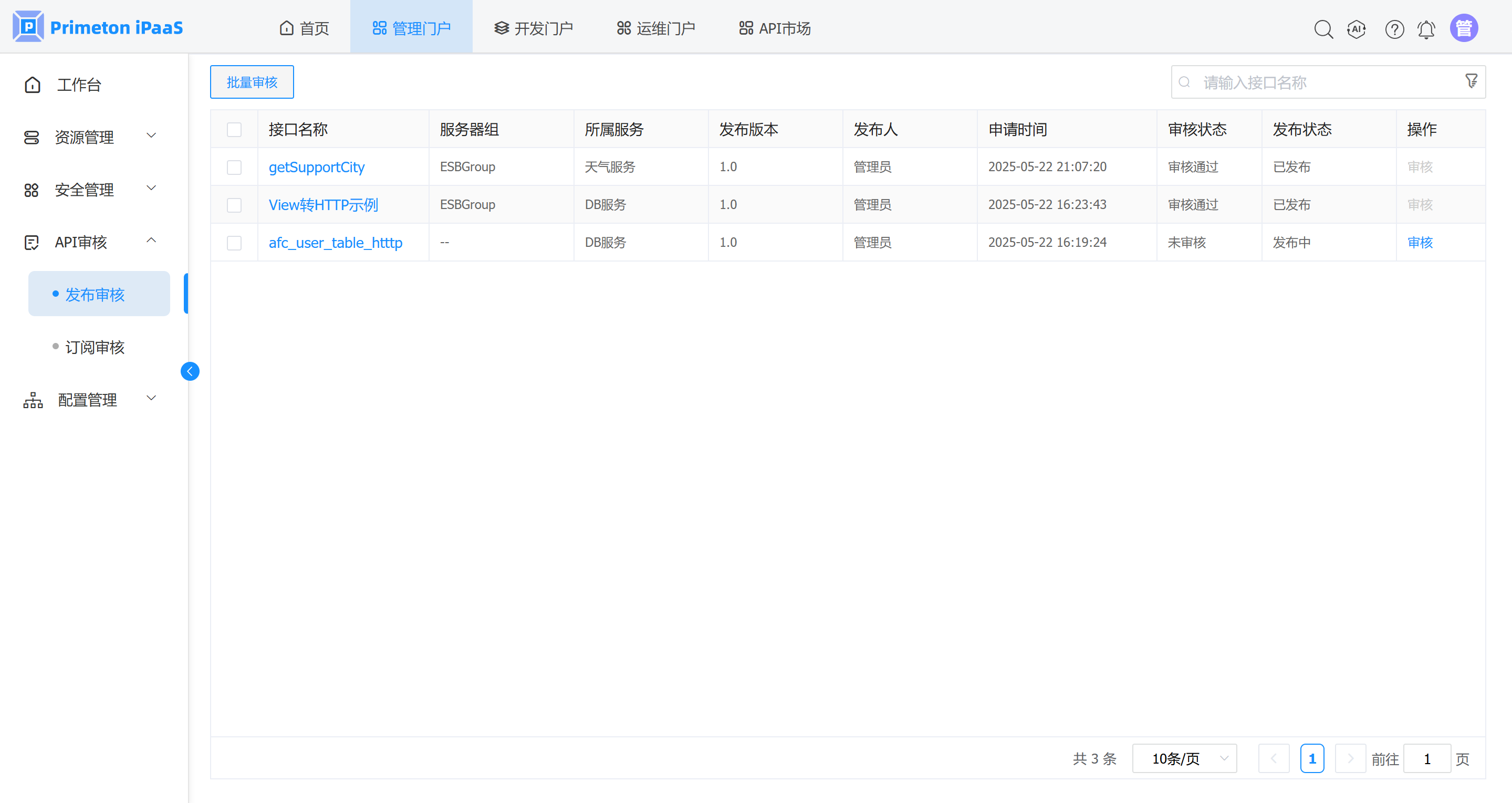Image resolution: width=1512 pixels, height=803 pixels.
Task: Click the filter funnel icon in search box
Action: 1471,81
